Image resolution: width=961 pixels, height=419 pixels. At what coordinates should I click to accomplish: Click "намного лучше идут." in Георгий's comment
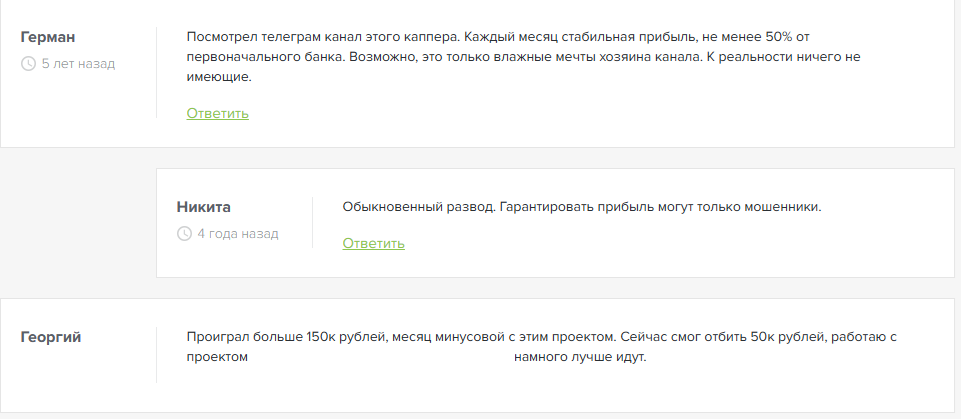(580, 357)
